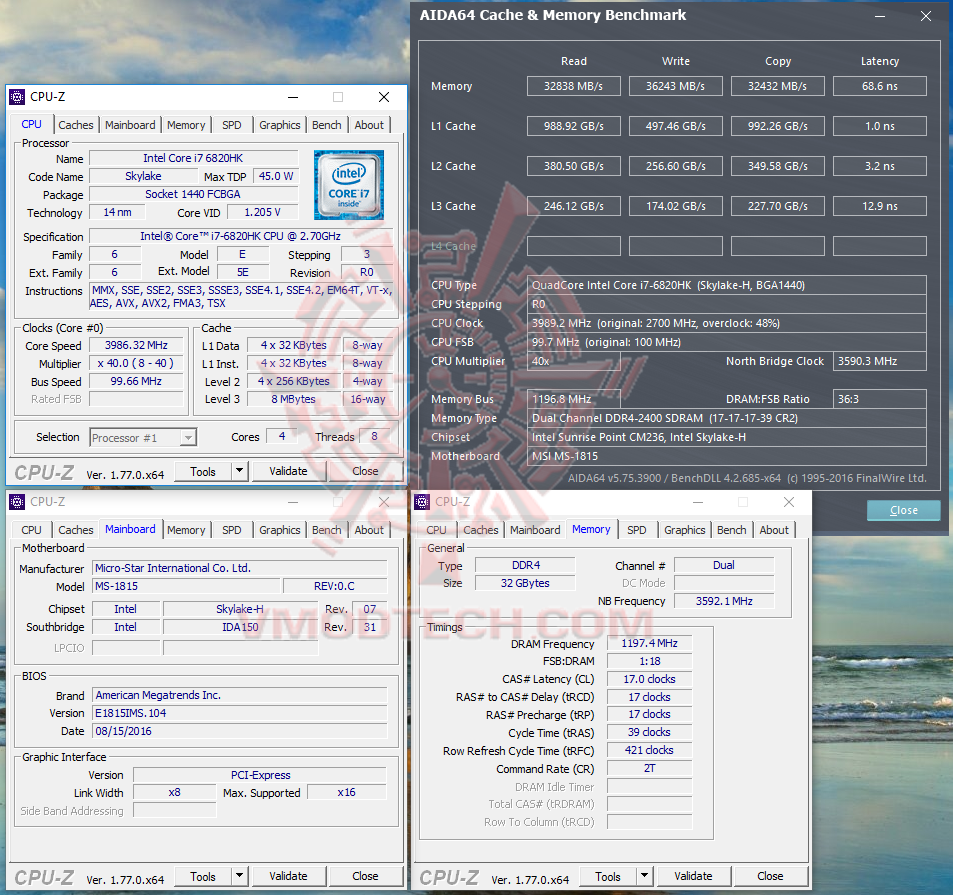
Task: Select Mainboard tab in the Memory CPU-Z window
Action: click(x=535, y=530)
